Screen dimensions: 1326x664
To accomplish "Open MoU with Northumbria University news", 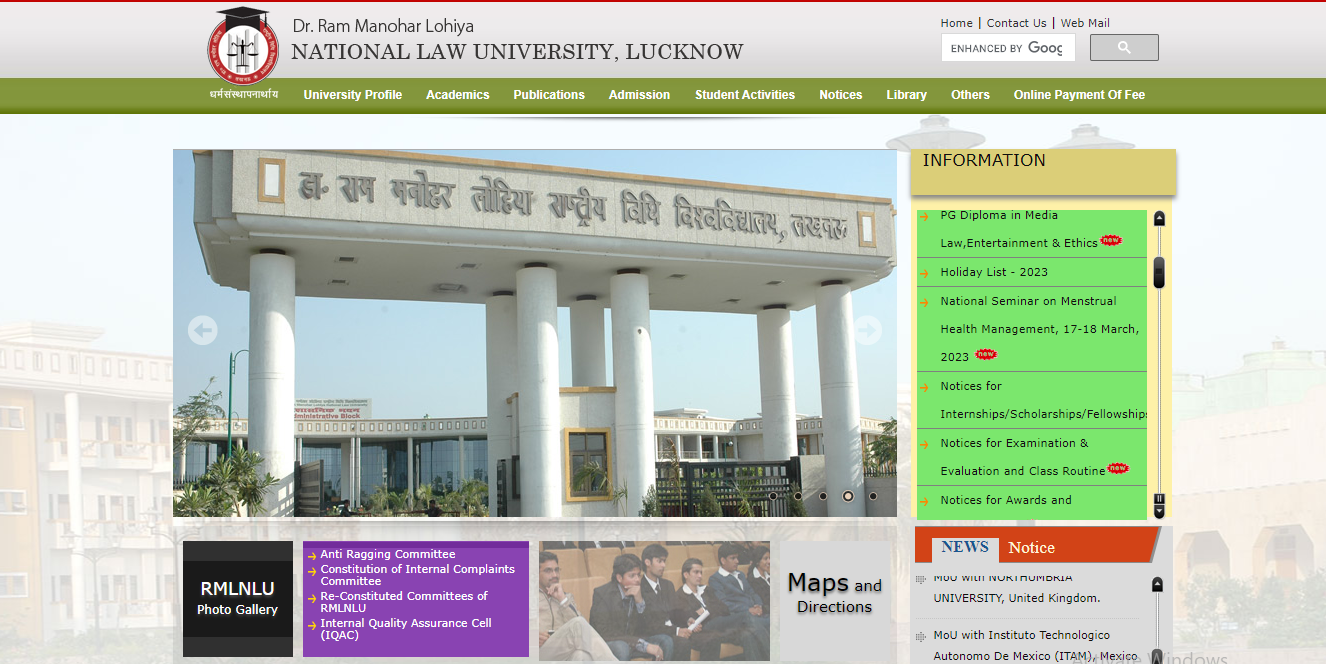I will pos(1017,588).
